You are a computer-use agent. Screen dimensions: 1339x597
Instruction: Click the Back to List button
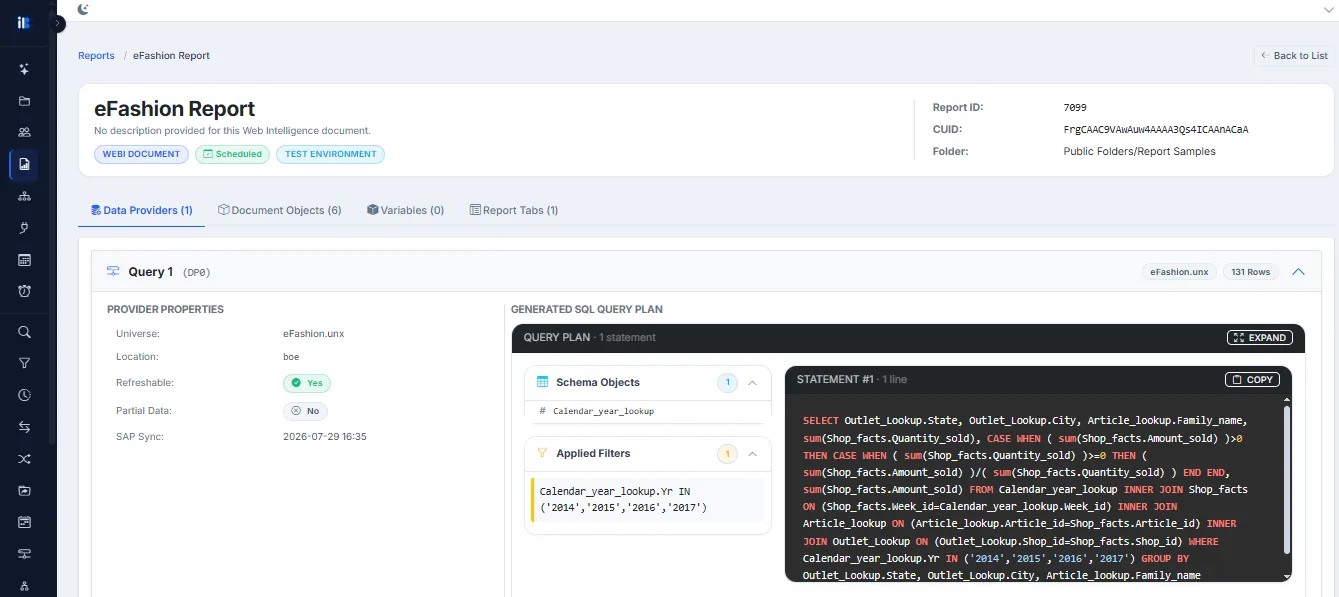[1294, 56]
